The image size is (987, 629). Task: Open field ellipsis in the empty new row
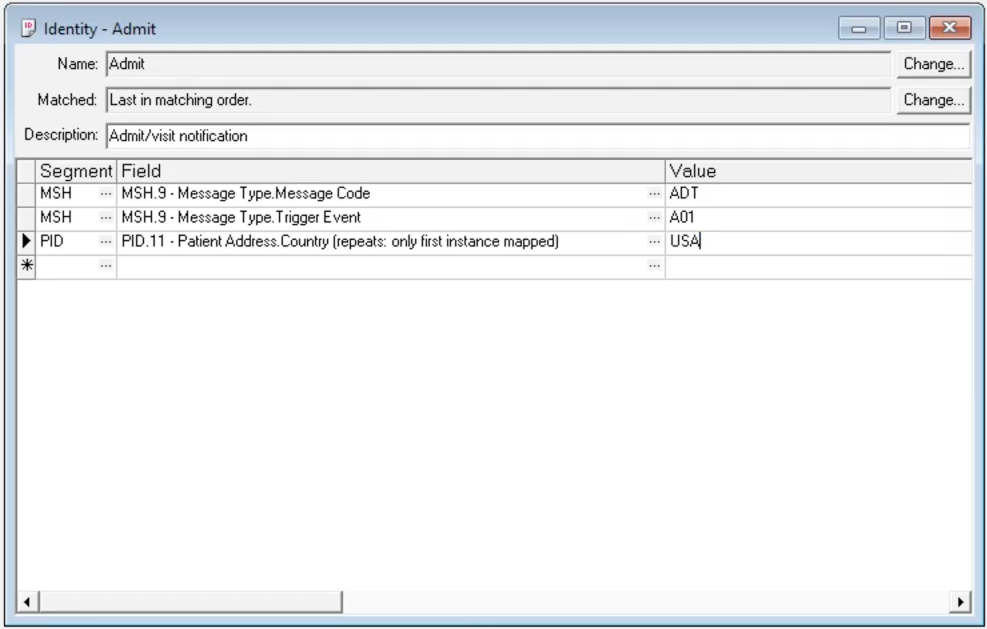pos(654,266)
